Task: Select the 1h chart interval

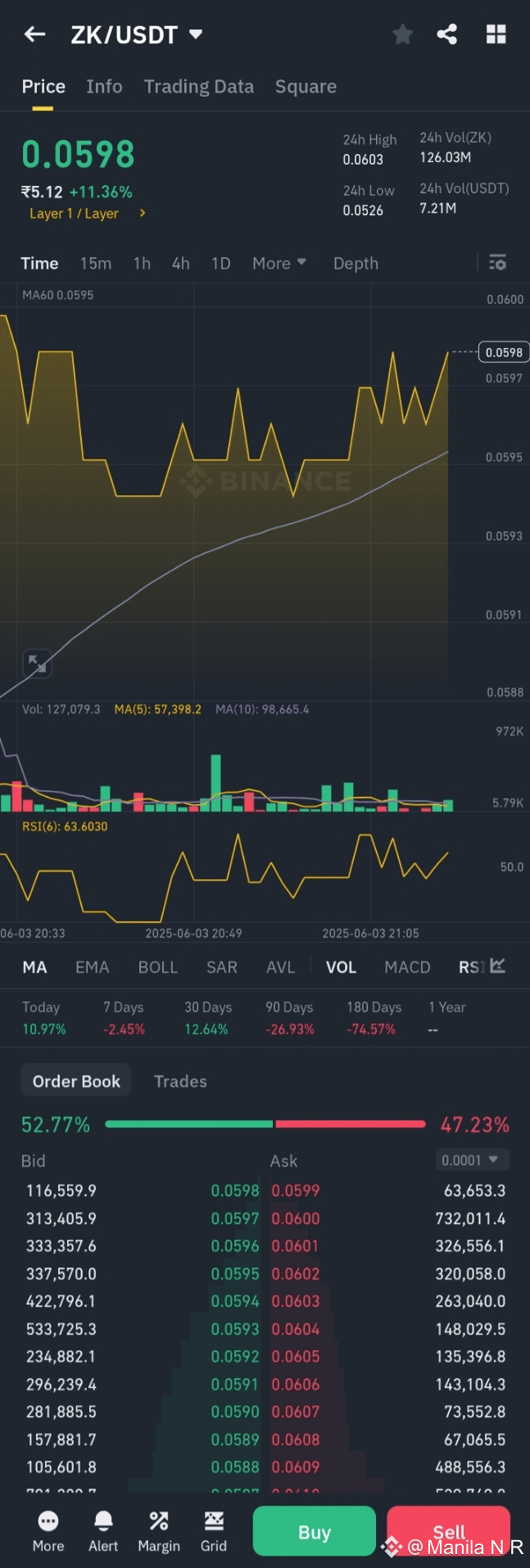Action: (x=142, y=263)
